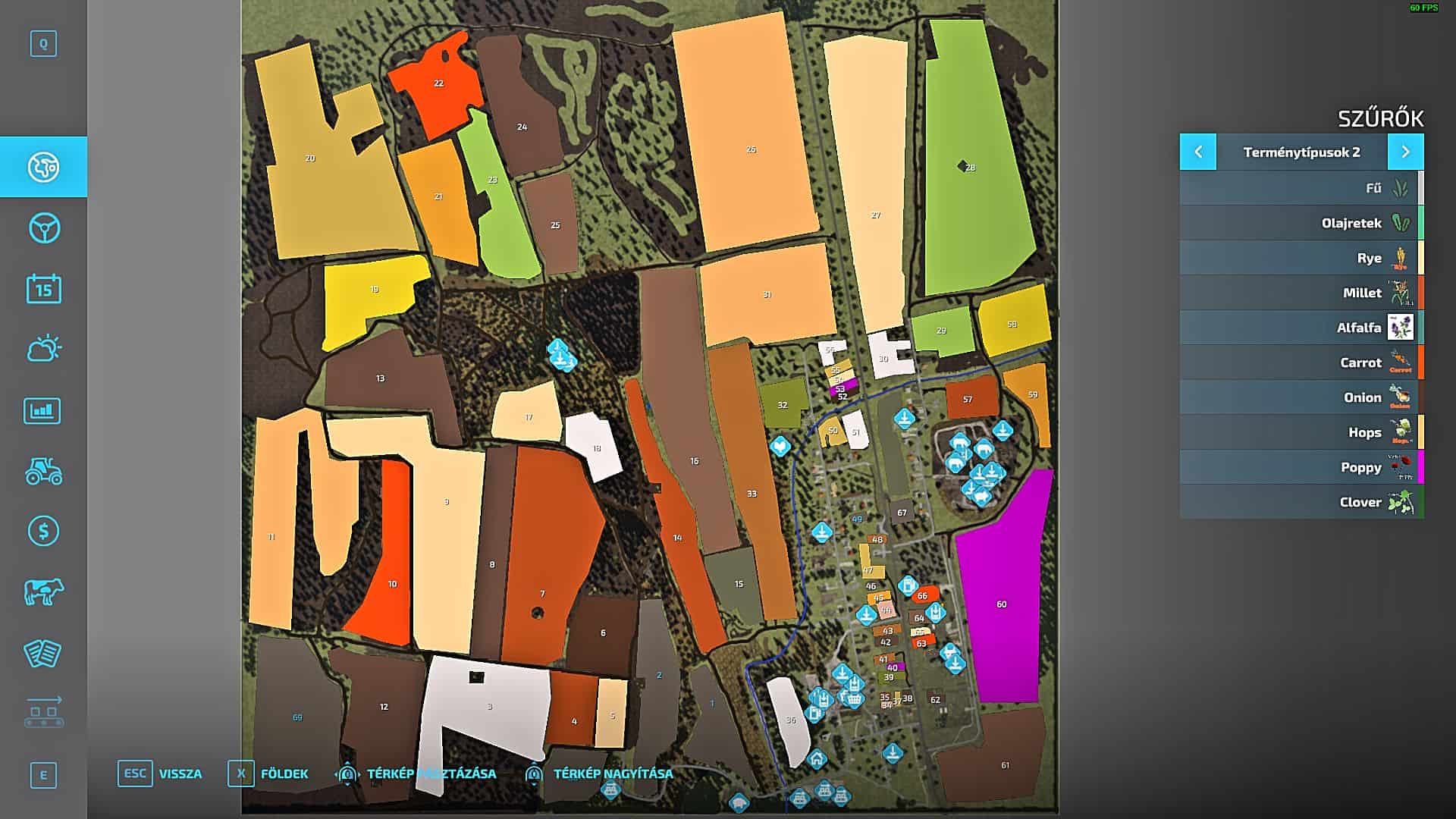Open the tractor garage icon

[43, 471]
